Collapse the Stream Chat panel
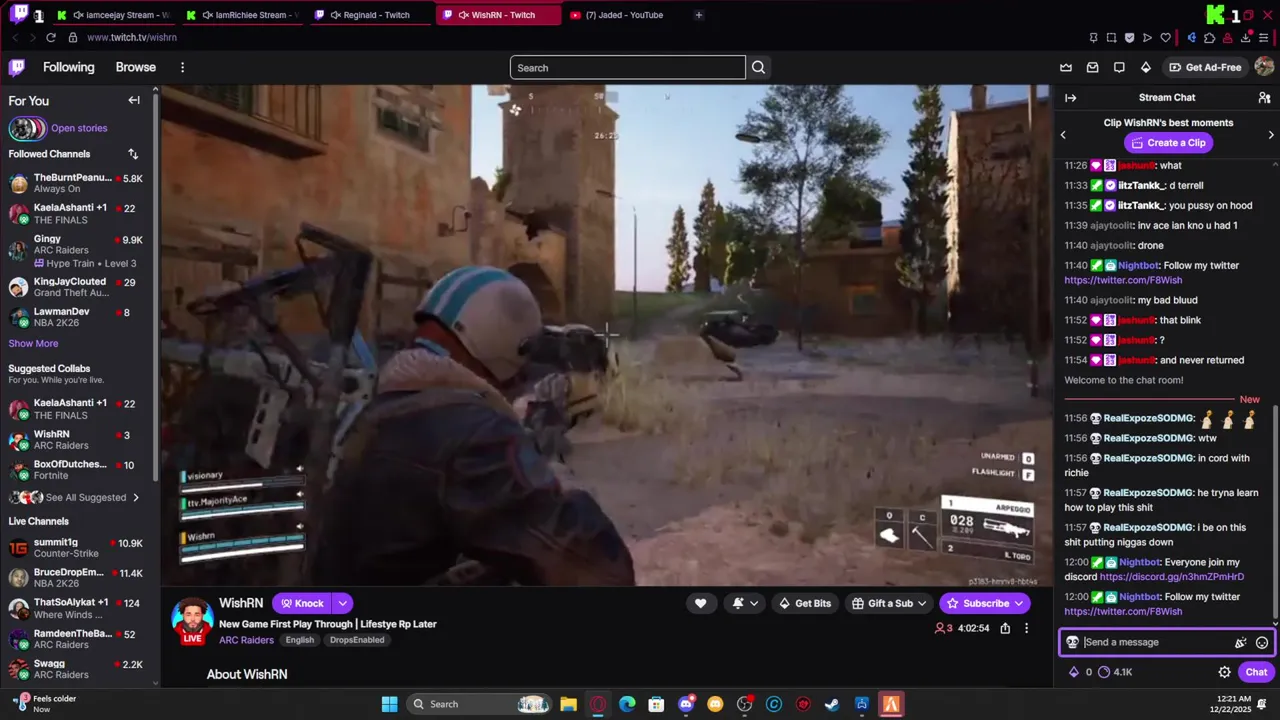 point(1070,97)
